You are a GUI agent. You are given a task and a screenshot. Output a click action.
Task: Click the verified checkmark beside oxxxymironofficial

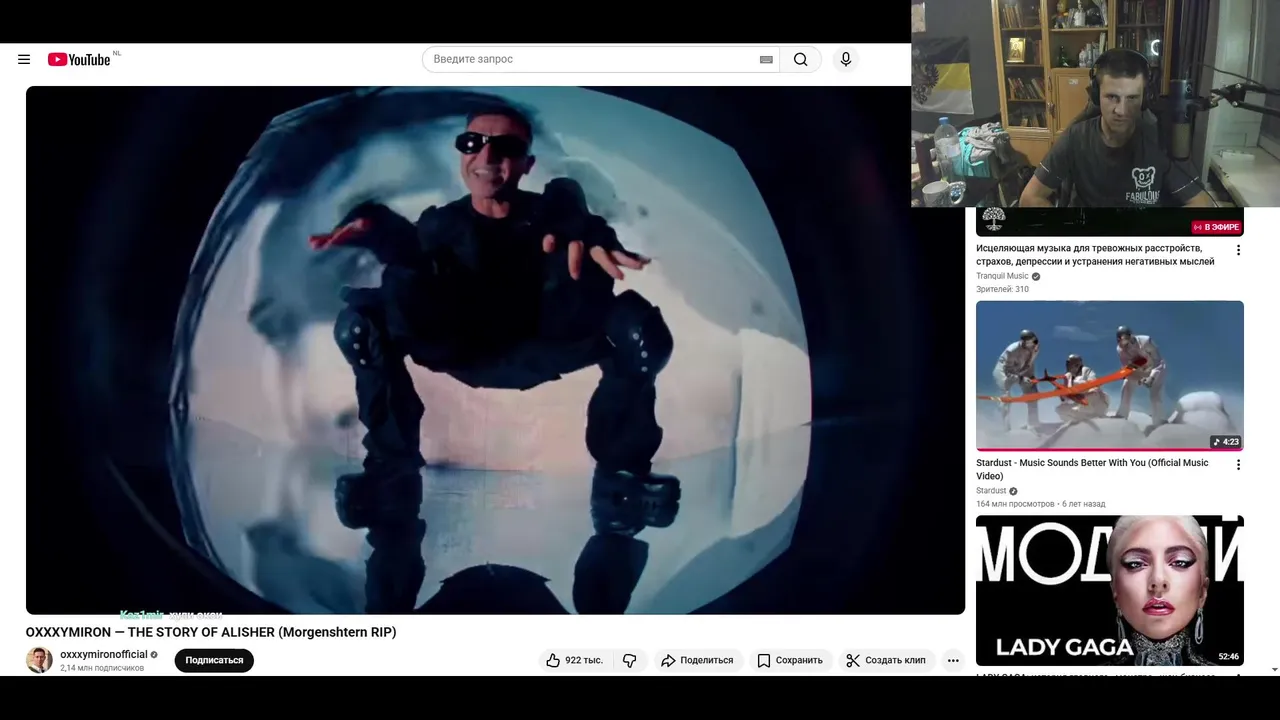point(154,655)
